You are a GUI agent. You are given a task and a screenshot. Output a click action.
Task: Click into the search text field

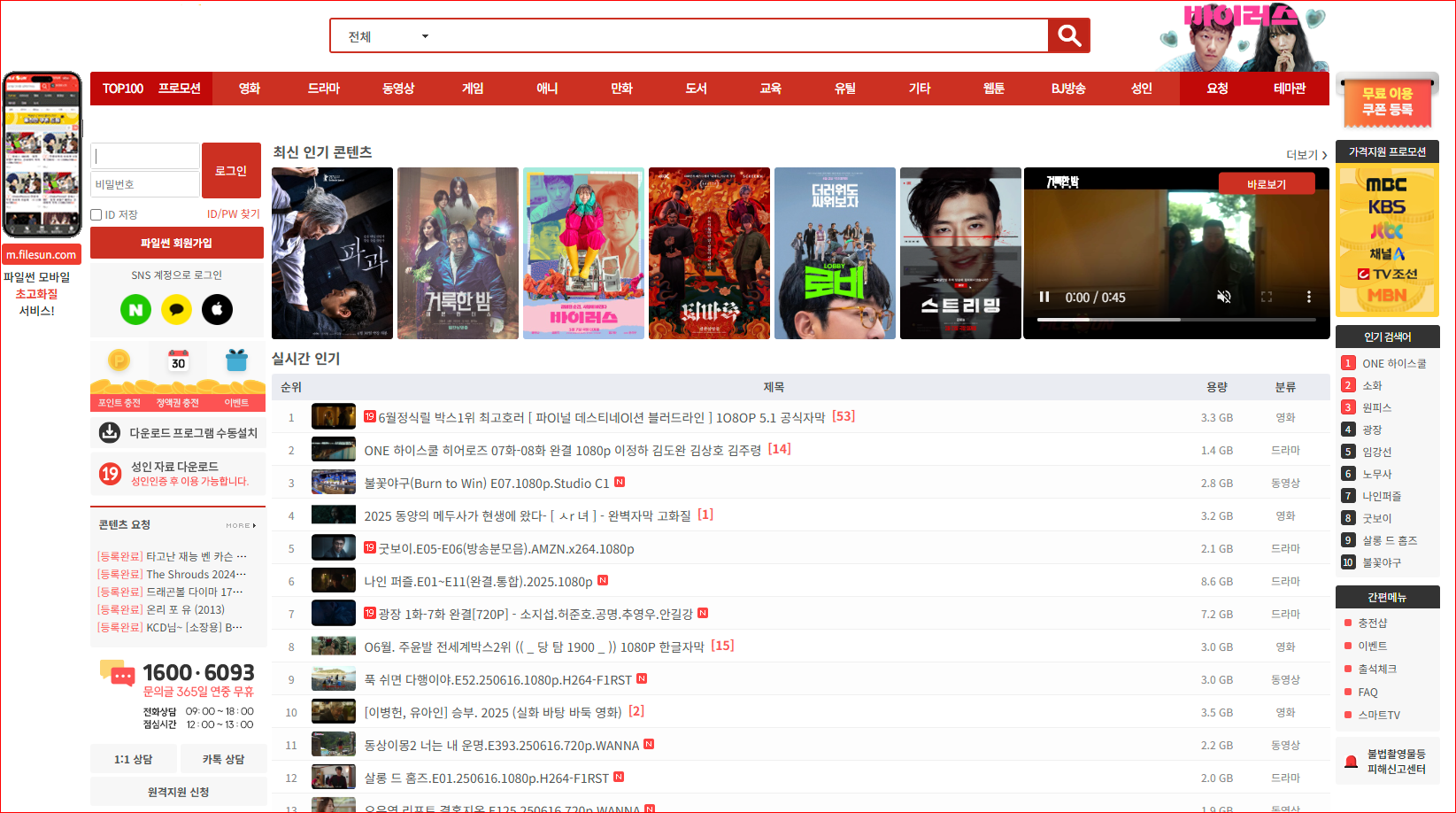(742, 36)
